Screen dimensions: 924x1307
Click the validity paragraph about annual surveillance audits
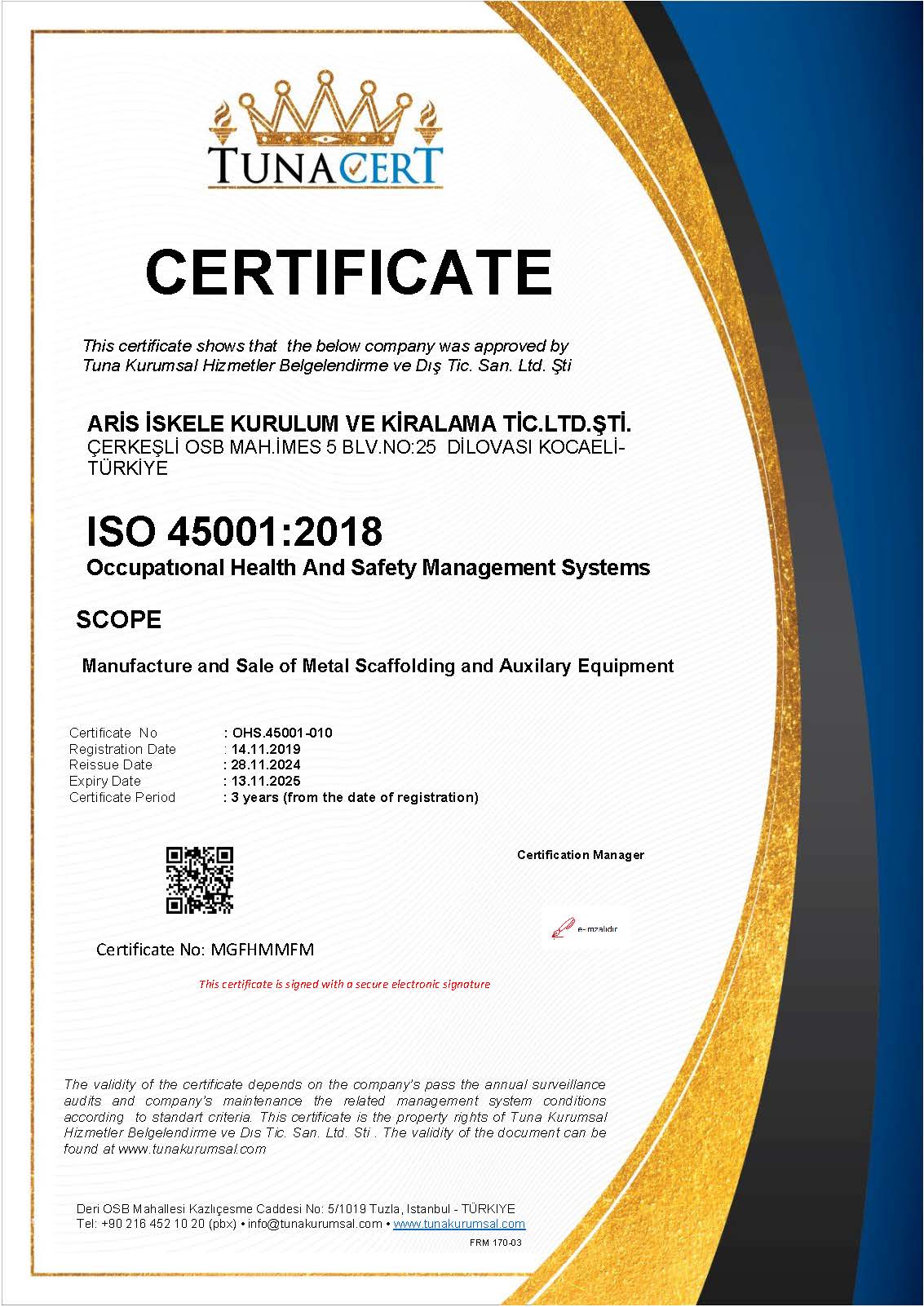tap(335, 1117)
